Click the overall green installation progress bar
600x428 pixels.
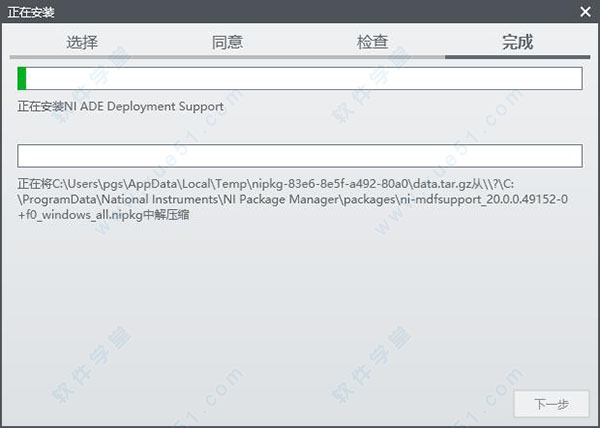pos(300,78)
